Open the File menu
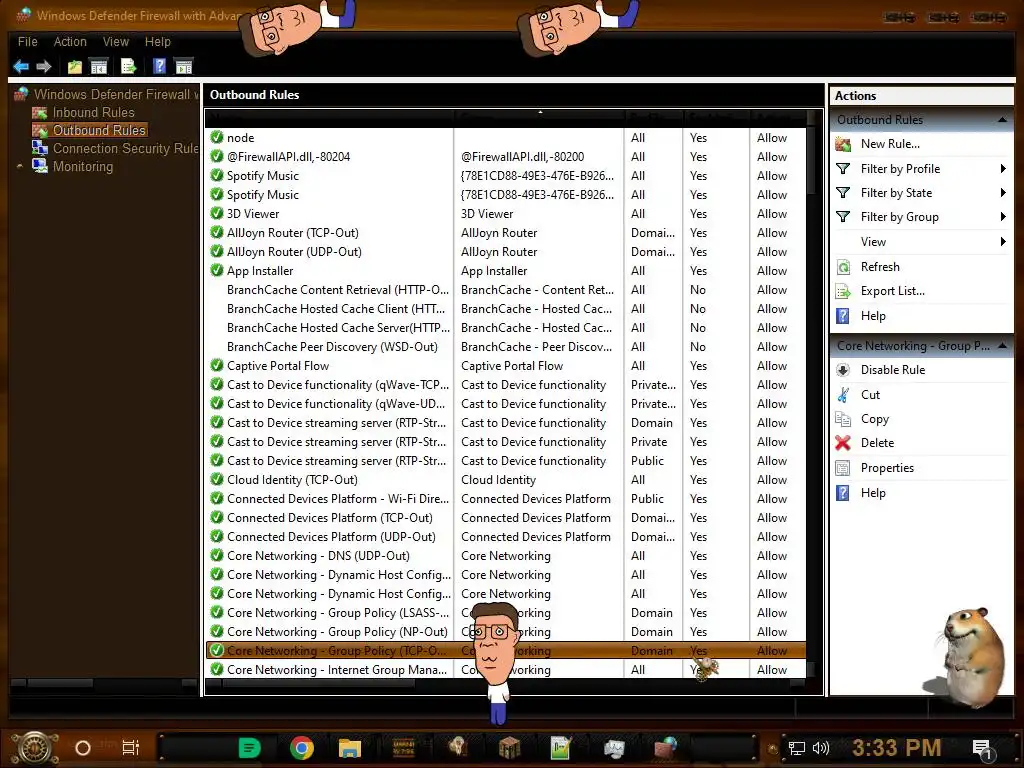The width and height of the screenshot is (1024, 768). click(27, 41)
